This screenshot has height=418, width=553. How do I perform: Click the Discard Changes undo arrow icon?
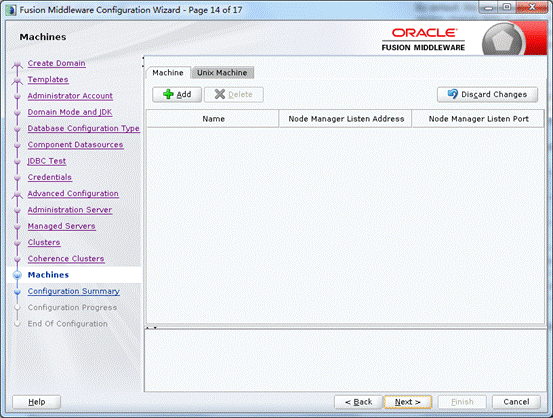[452, 94]
